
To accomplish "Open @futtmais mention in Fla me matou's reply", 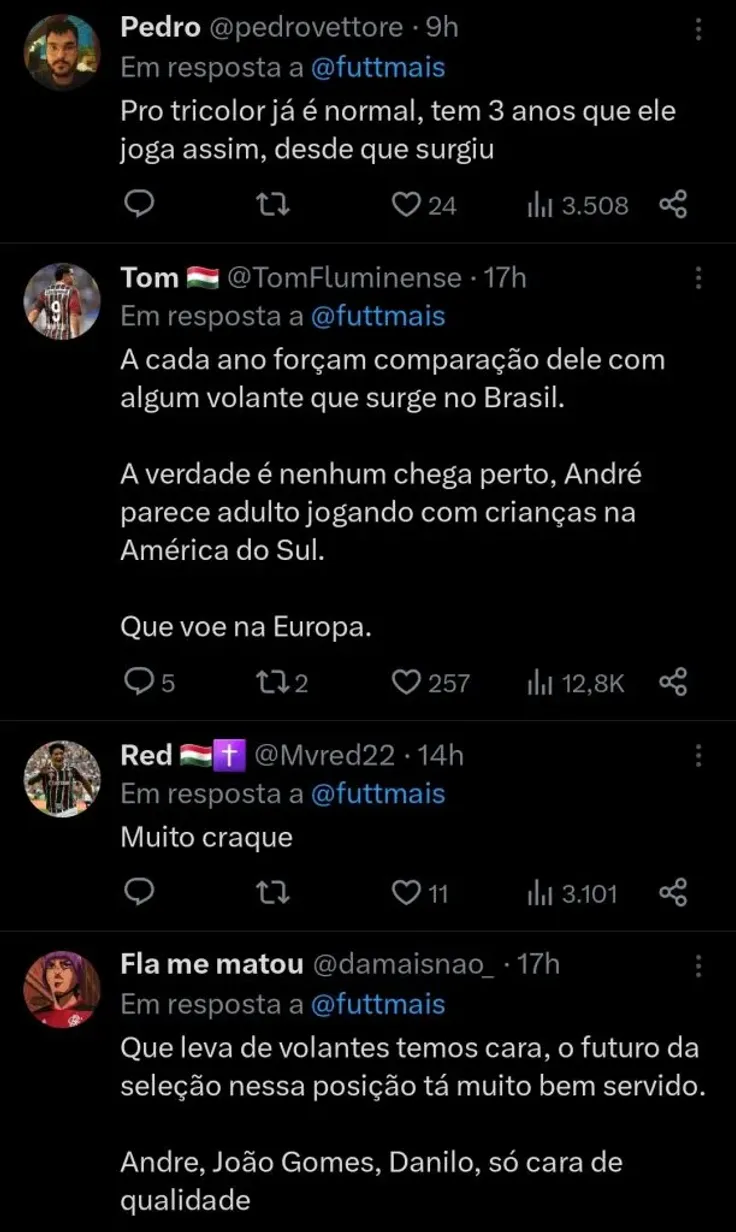I will pos(378,1003).
